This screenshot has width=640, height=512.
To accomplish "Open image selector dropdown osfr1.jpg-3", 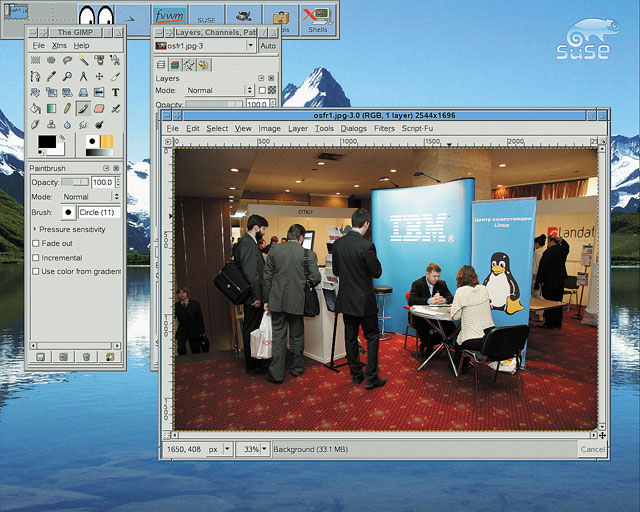I will click(x=205, y=46).
